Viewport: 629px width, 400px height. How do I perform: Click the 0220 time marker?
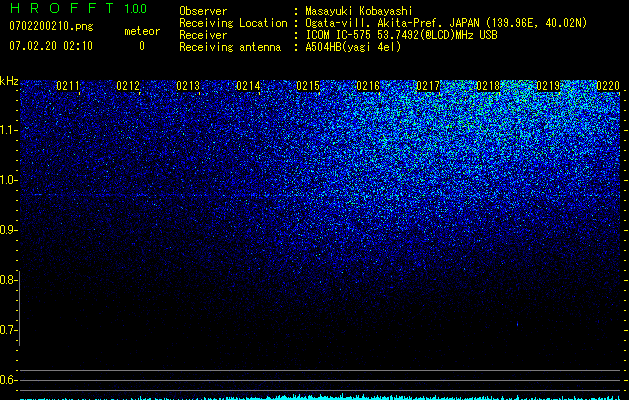[x=608, y=86]
